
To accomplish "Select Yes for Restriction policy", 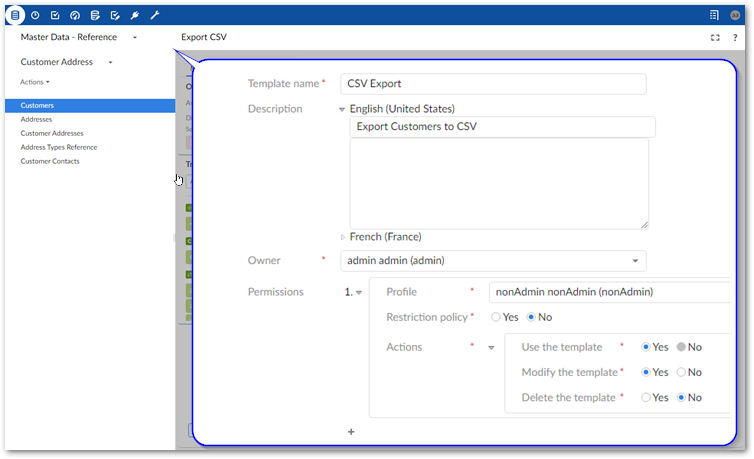I will click(496, 317).
